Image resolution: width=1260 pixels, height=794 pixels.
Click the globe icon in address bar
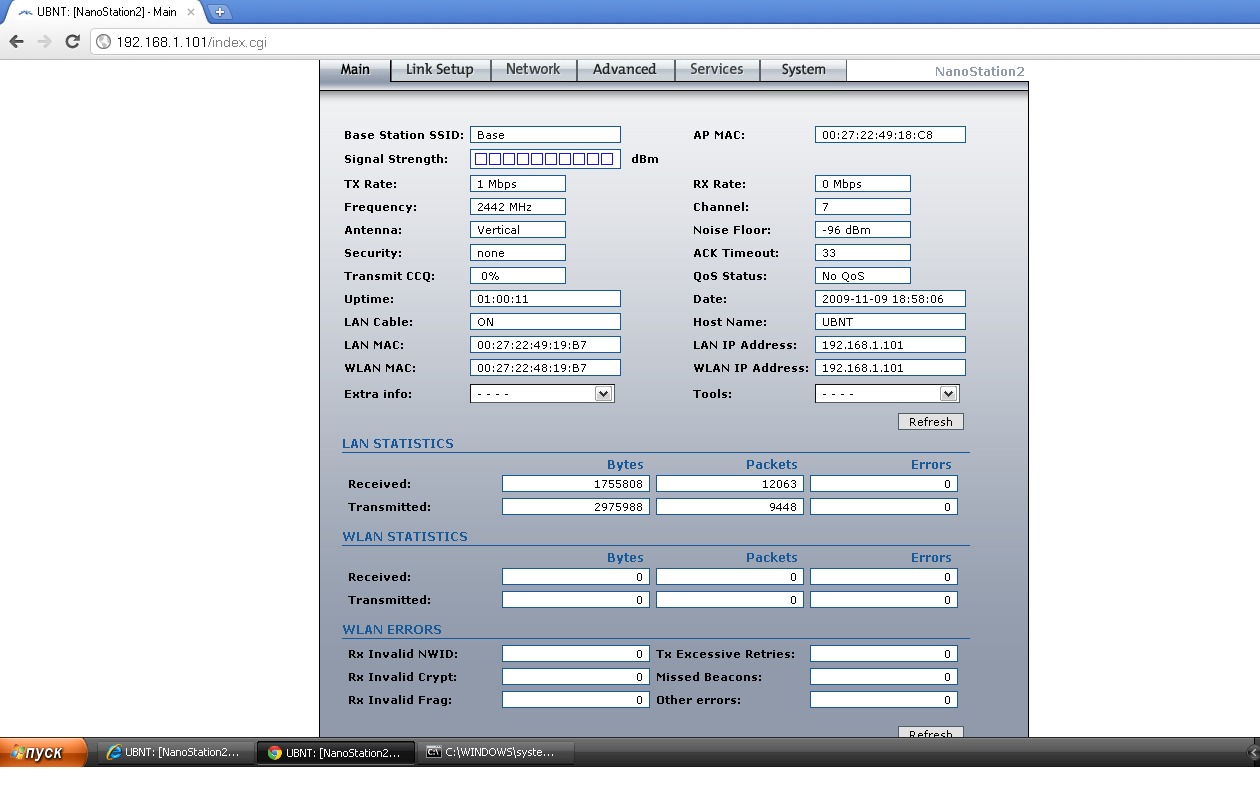click(x=104, y=42)
